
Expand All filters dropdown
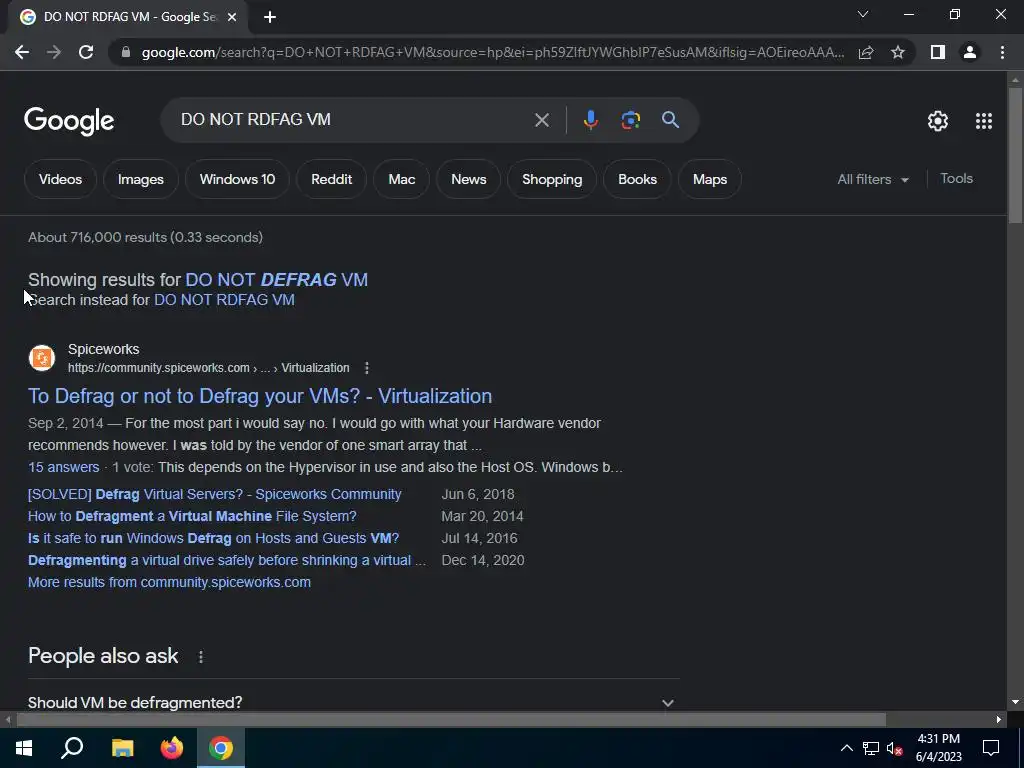(x=873, y=179)
